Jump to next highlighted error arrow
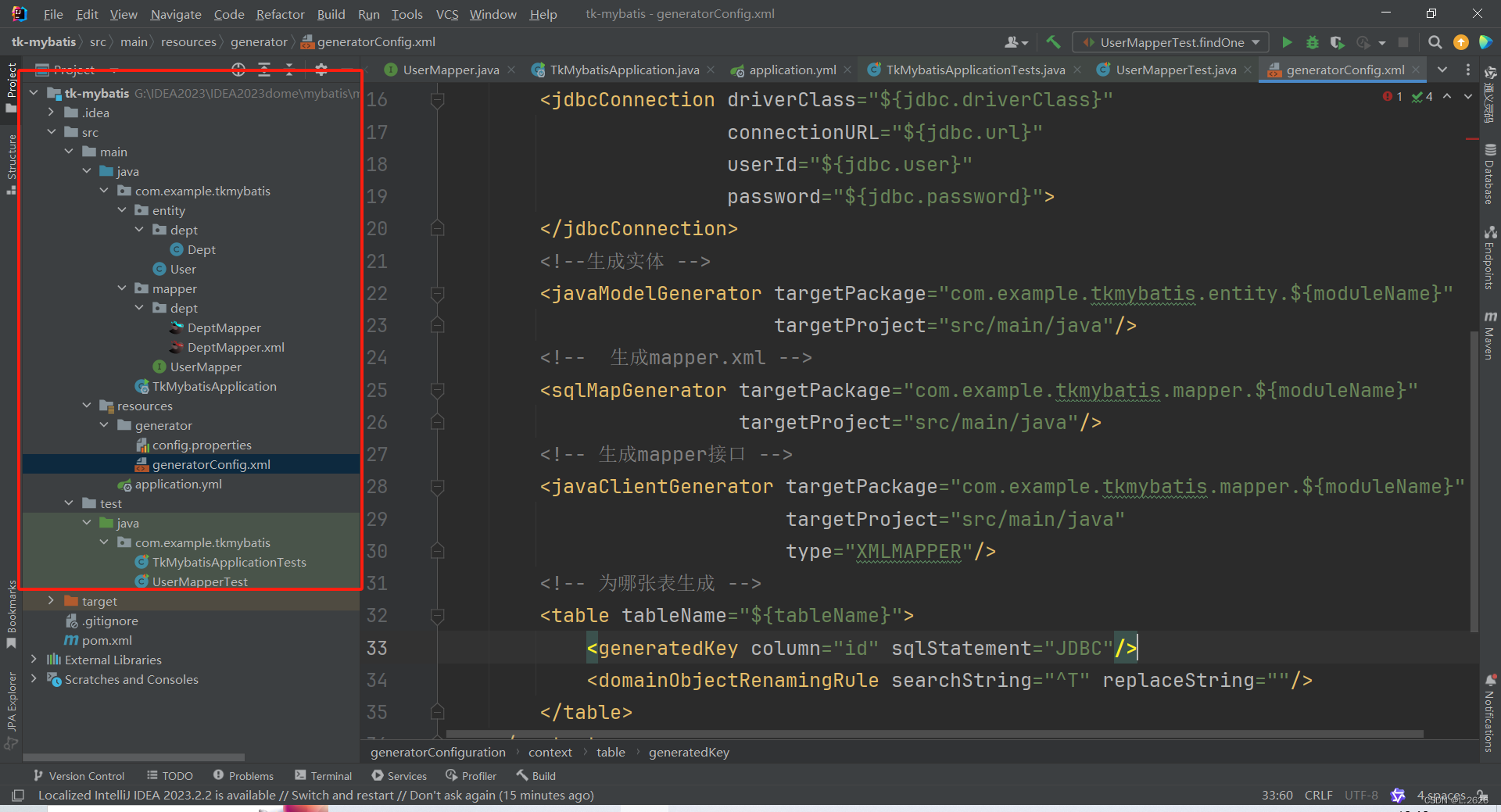This screenshot has width=1501, height=812. pos(1468,96)
